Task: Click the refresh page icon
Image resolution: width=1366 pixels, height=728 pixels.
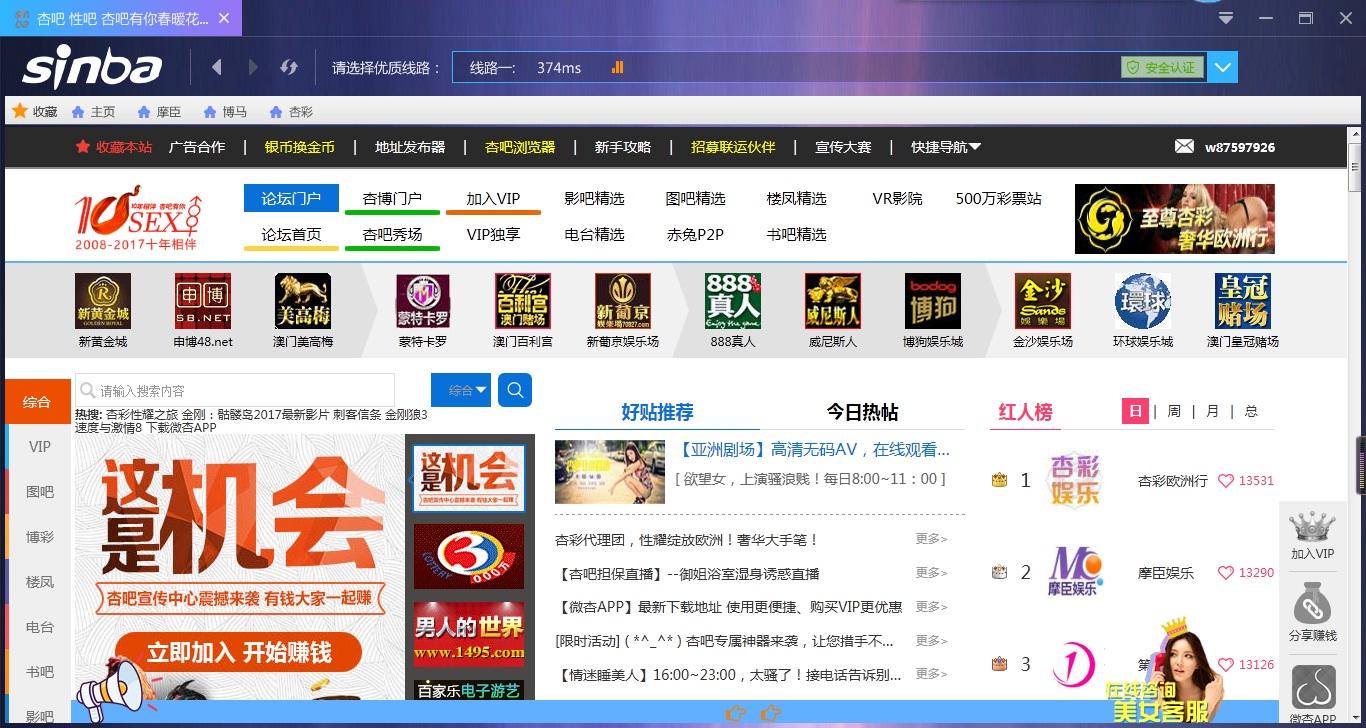Action: 289,67
